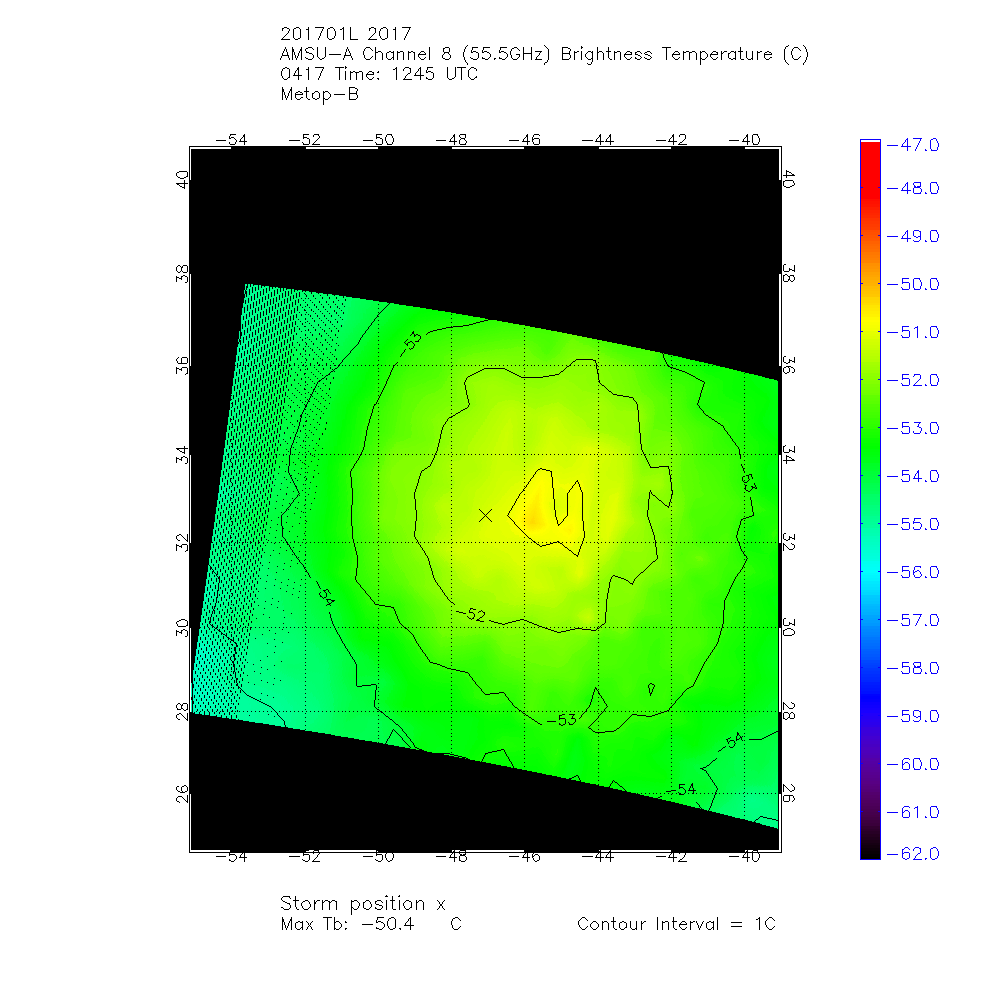The height and width of the screenshot is (1000, 1000).
Task: Click the latitude 34 label on right axis
Action: tap(788, 455)
